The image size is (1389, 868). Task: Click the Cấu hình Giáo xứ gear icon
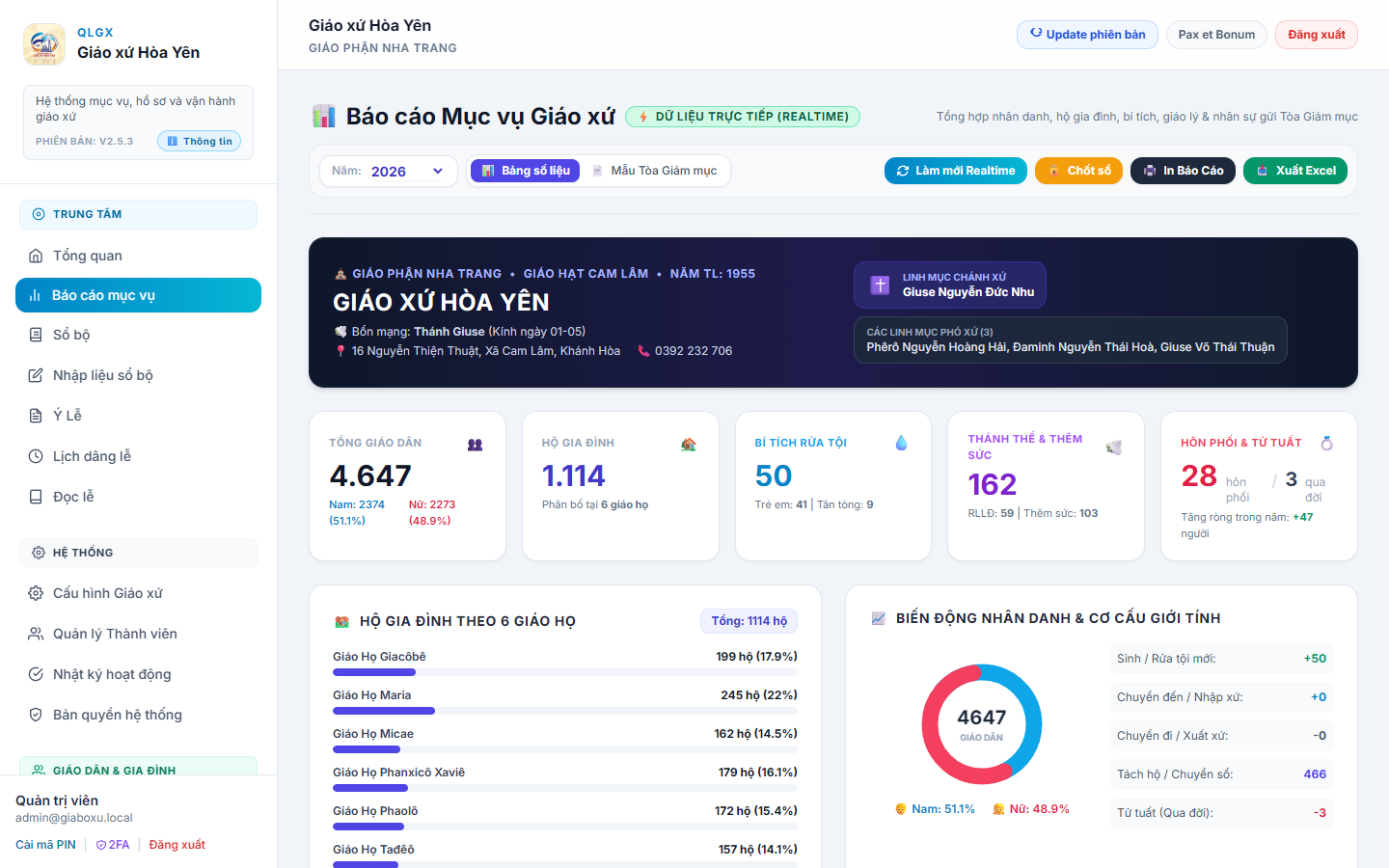click(x=36, y=593)
